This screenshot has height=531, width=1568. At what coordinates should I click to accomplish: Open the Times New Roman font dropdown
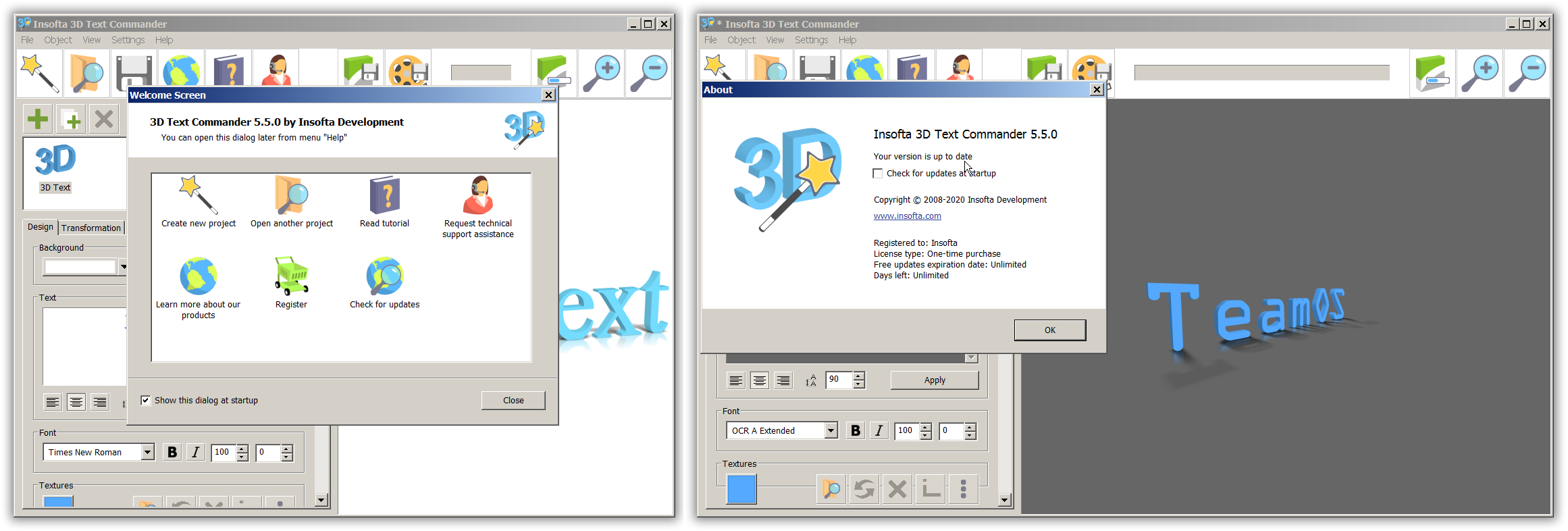pos(148,452)
